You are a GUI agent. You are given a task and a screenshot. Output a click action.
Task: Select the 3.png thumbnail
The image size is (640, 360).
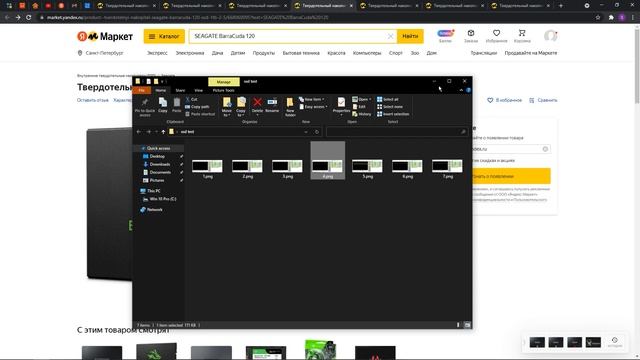(x=287, y=166)
